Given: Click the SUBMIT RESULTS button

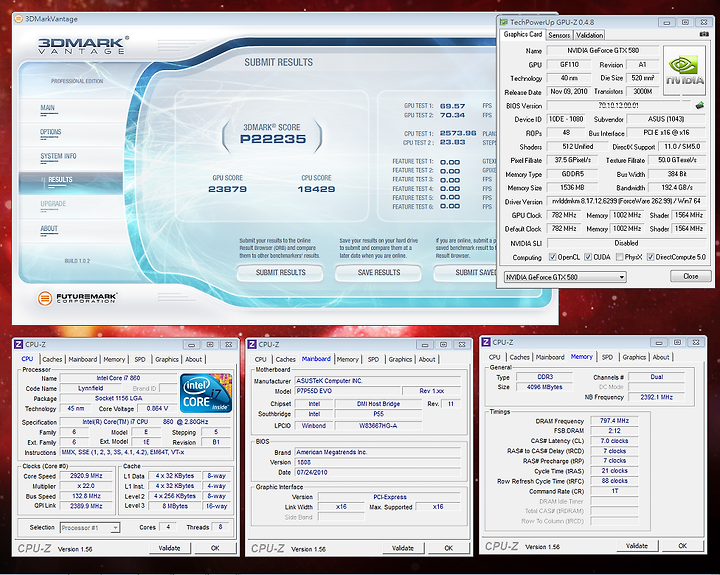Looking at the screenshot, I should pos(280,272).
